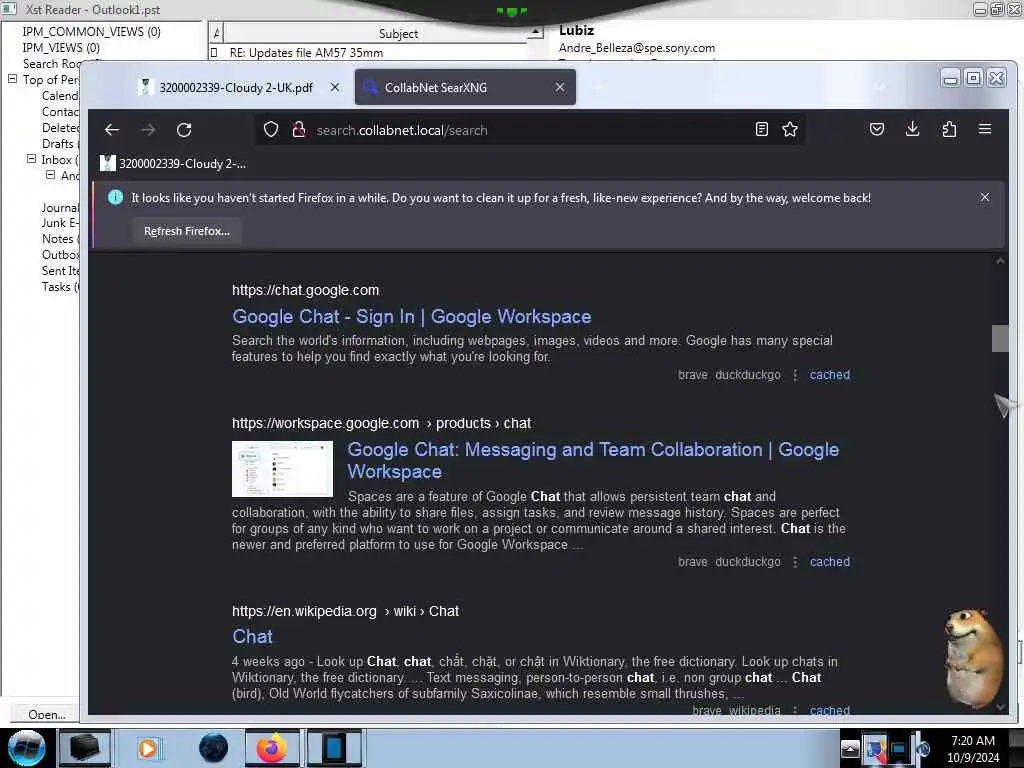Viewport: 1024px width, 768px height.
Task: Select the Tasks folder in Xst Reader
Action: [x=59, y=287]
